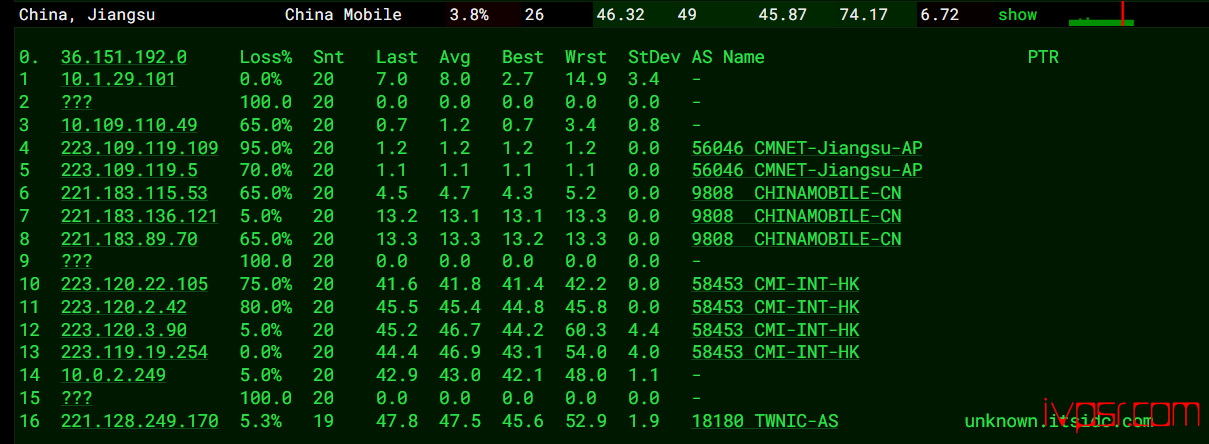Click the unresolved ??? address on hop 2
Viewport: 1209px width, 444px height.
(x=77, y=103)
